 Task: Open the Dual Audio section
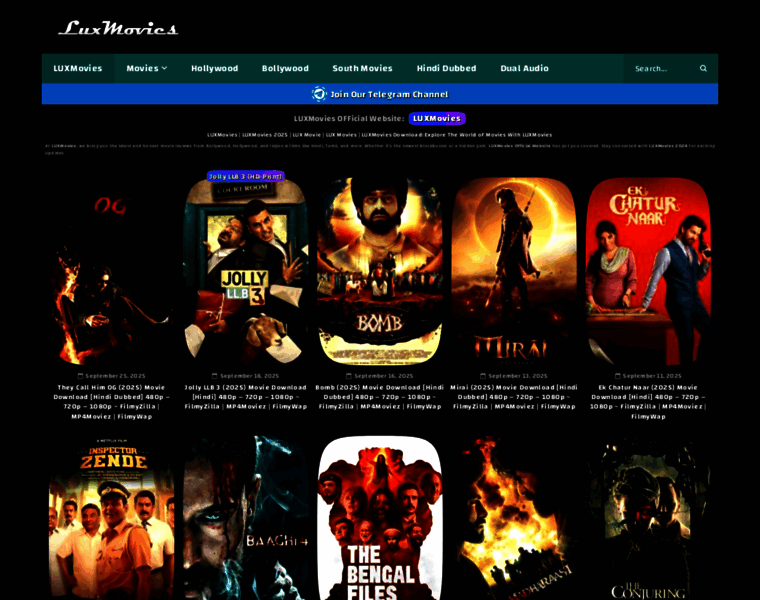[524, 68]
